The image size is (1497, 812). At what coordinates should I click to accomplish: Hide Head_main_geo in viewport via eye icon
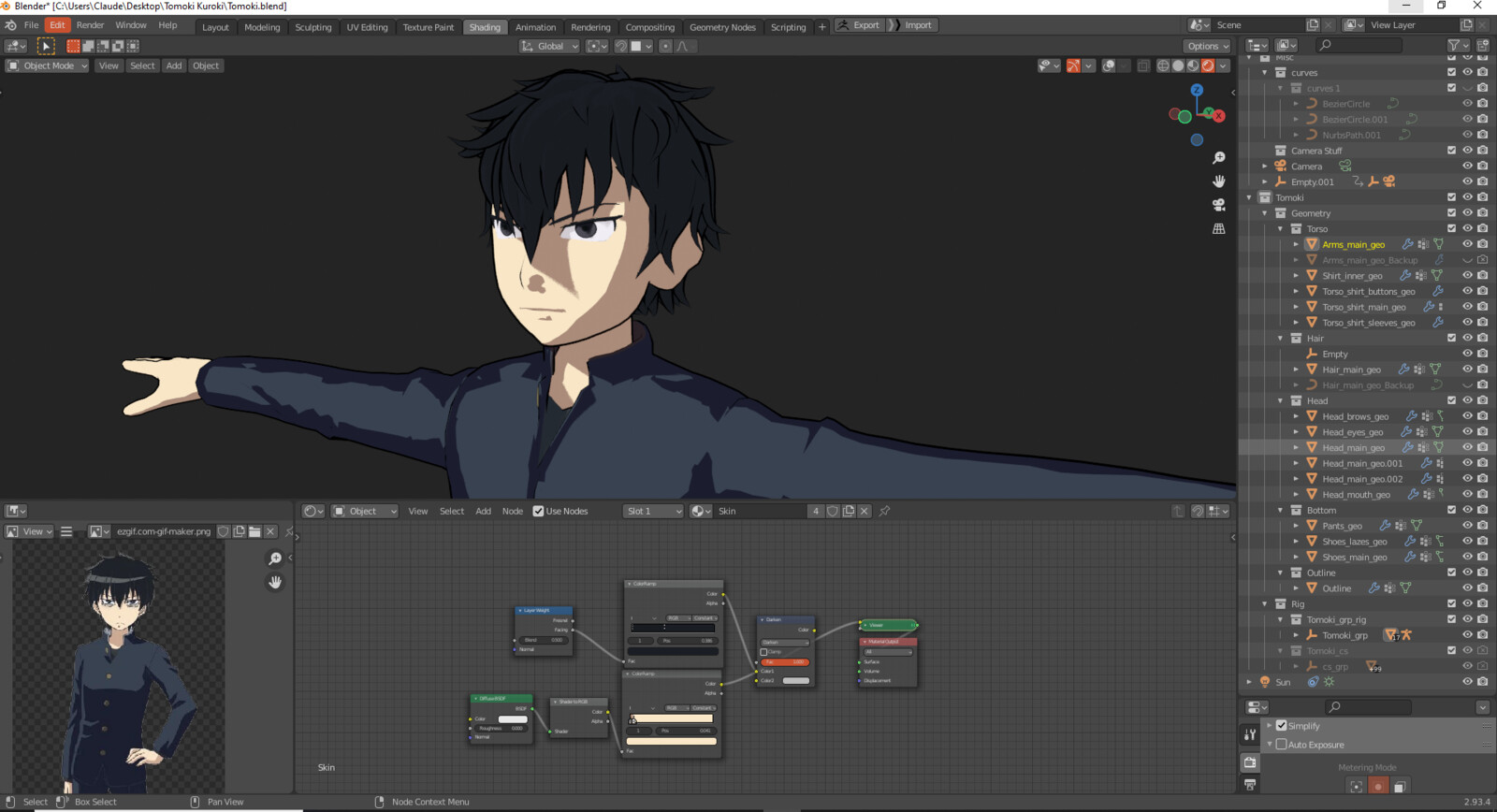pos(1467,447)
